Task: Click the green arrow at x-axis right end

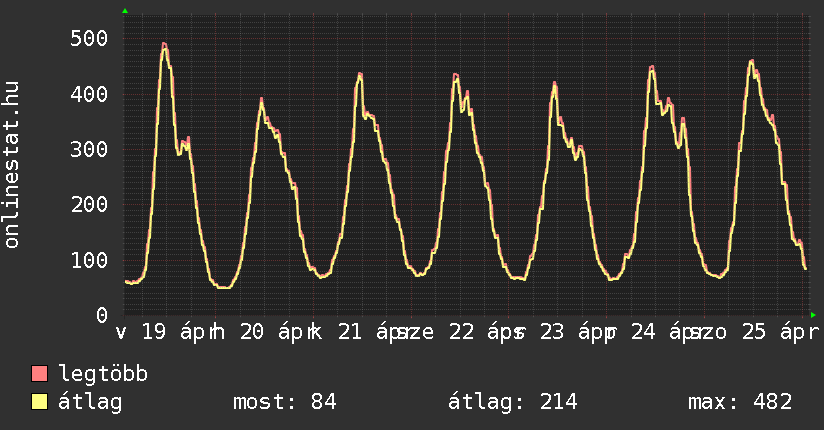Action: pos(813,314)
